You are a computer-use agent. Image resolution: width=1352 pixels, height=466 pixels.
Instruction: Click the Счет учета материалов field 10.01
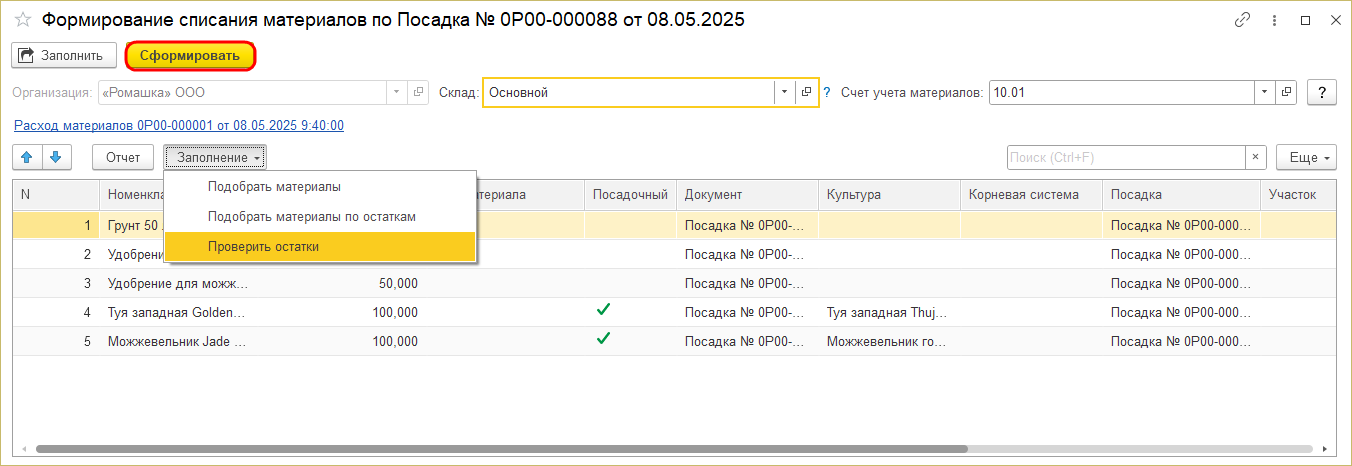coord(1122,92)
